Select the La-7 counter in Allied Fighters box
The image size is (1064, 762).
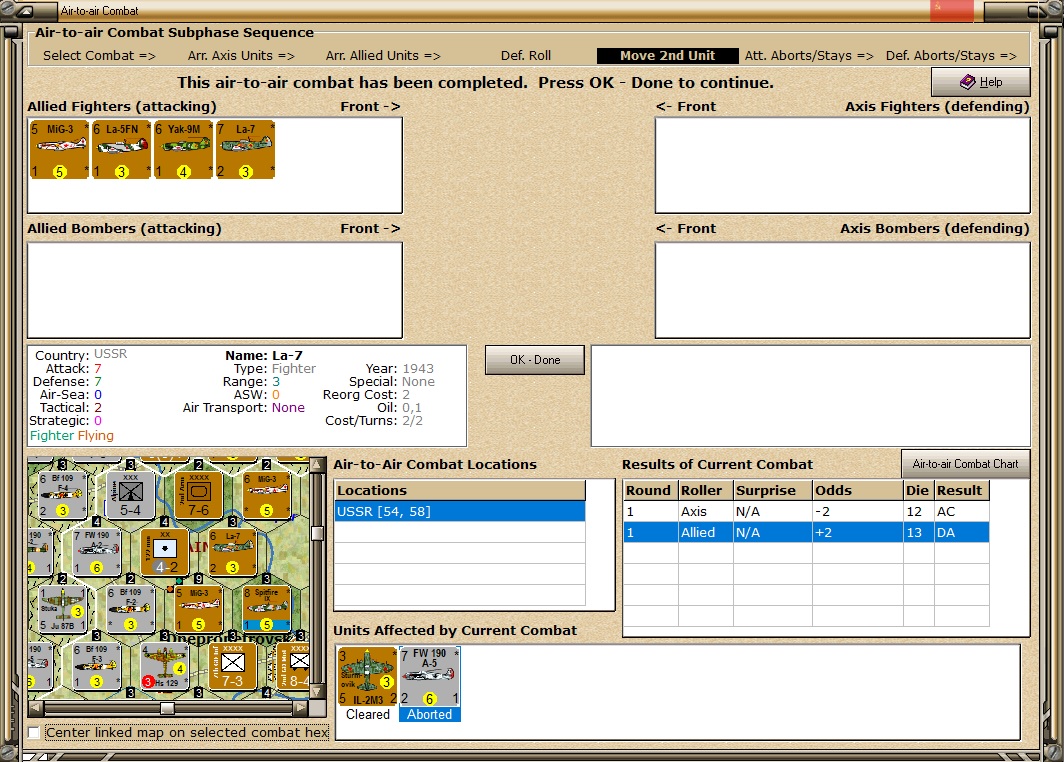[x=246, y=150]
